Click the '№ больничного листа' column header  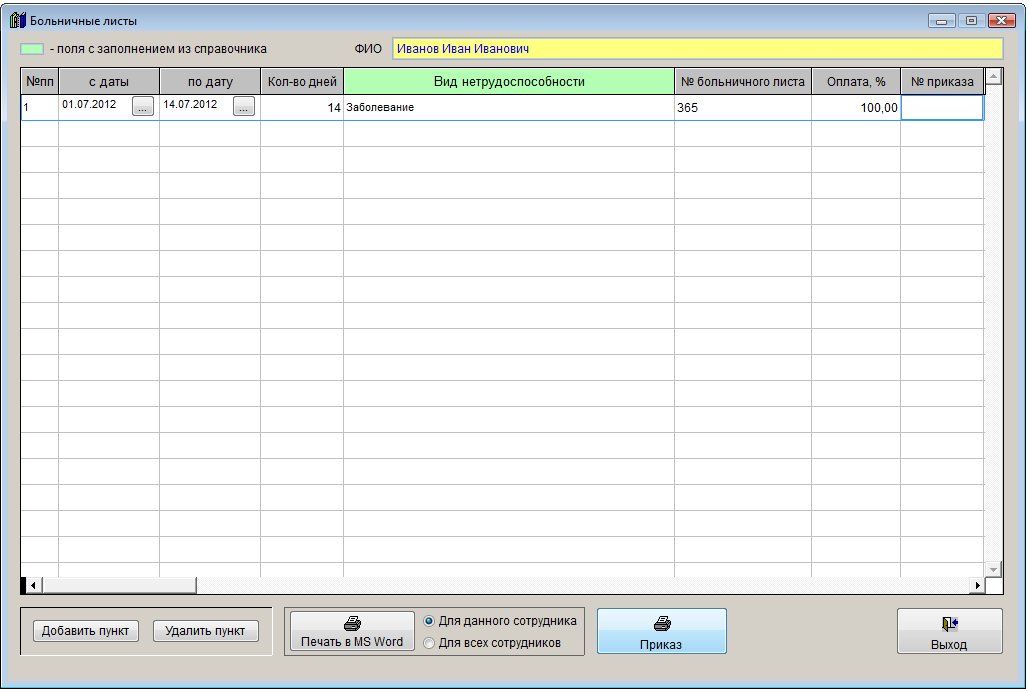(x=743, y=81)
